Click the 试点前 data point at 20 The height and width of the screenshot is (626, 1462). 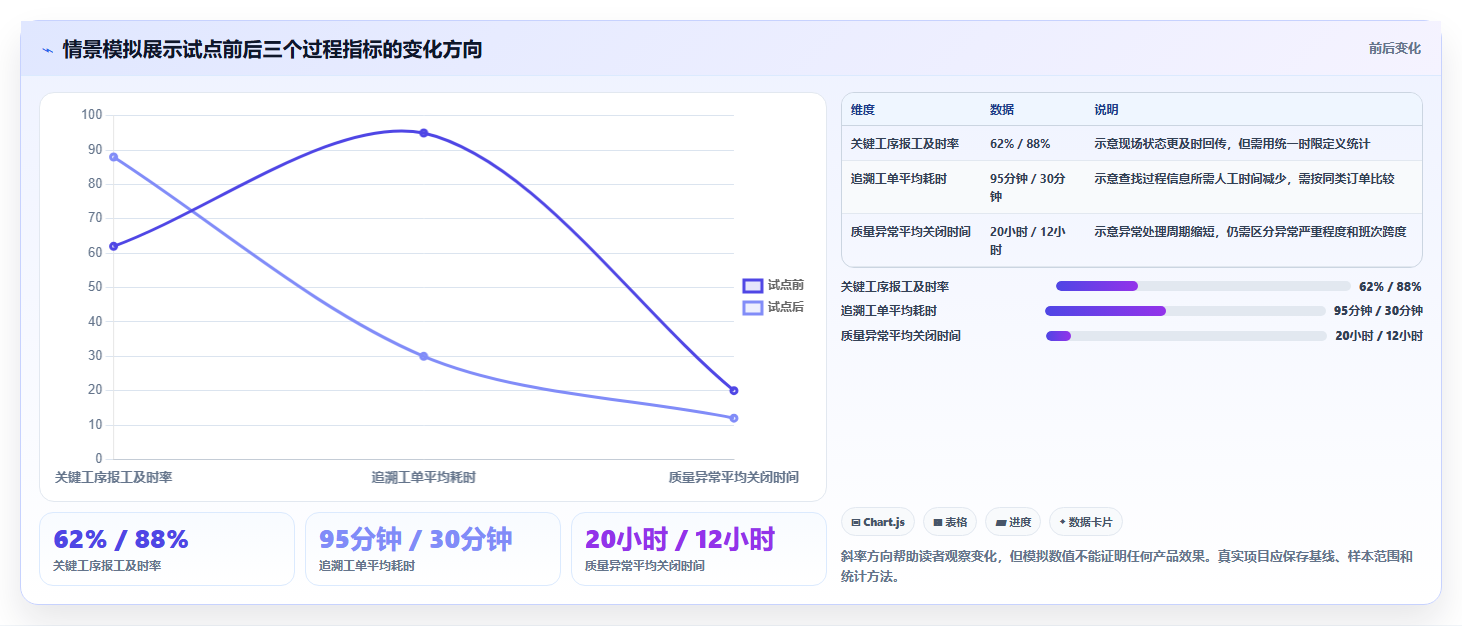coord(734,390)
